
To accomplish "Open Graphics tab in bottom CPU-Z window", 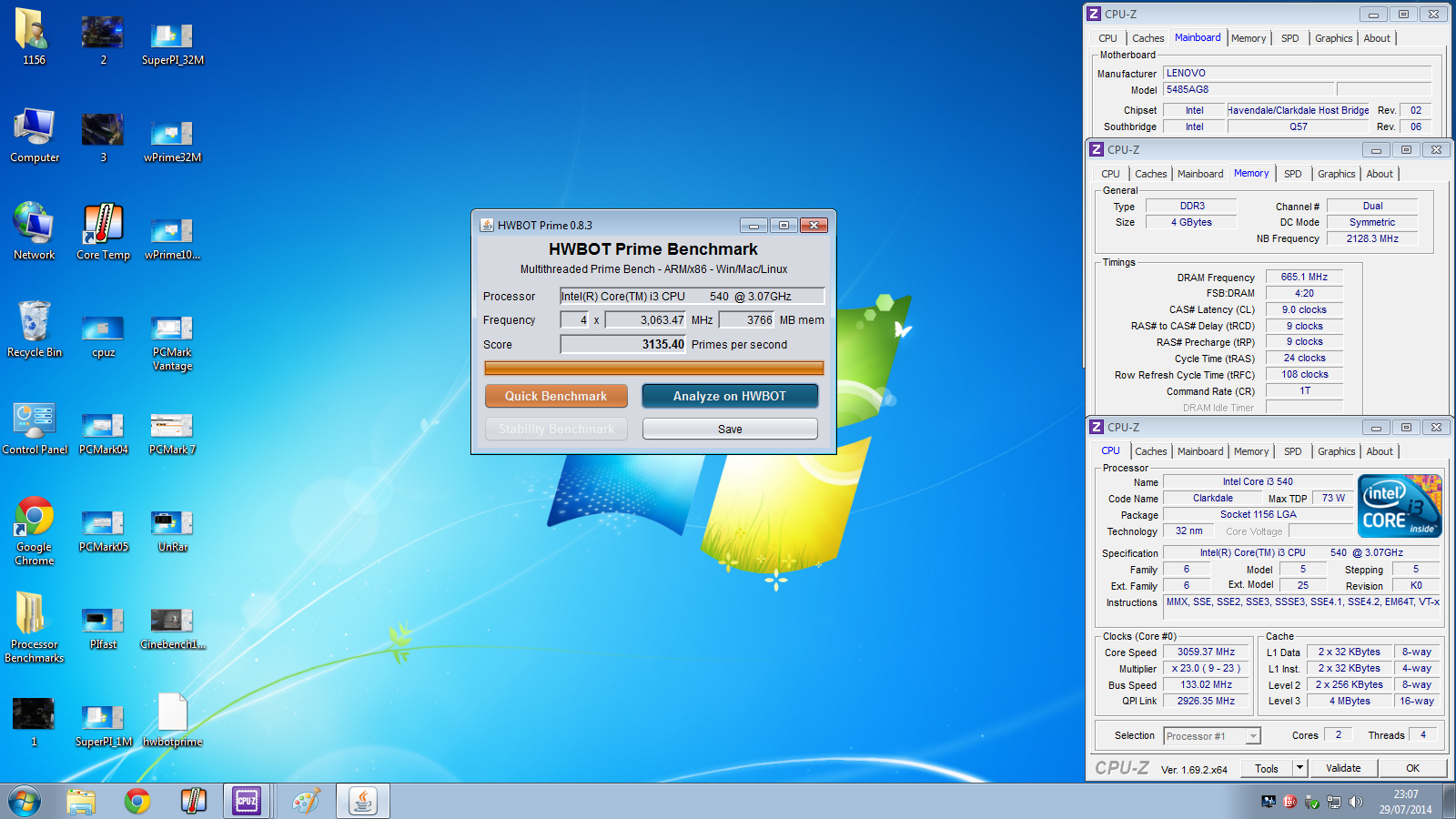I will click(x=1336, y=451).
